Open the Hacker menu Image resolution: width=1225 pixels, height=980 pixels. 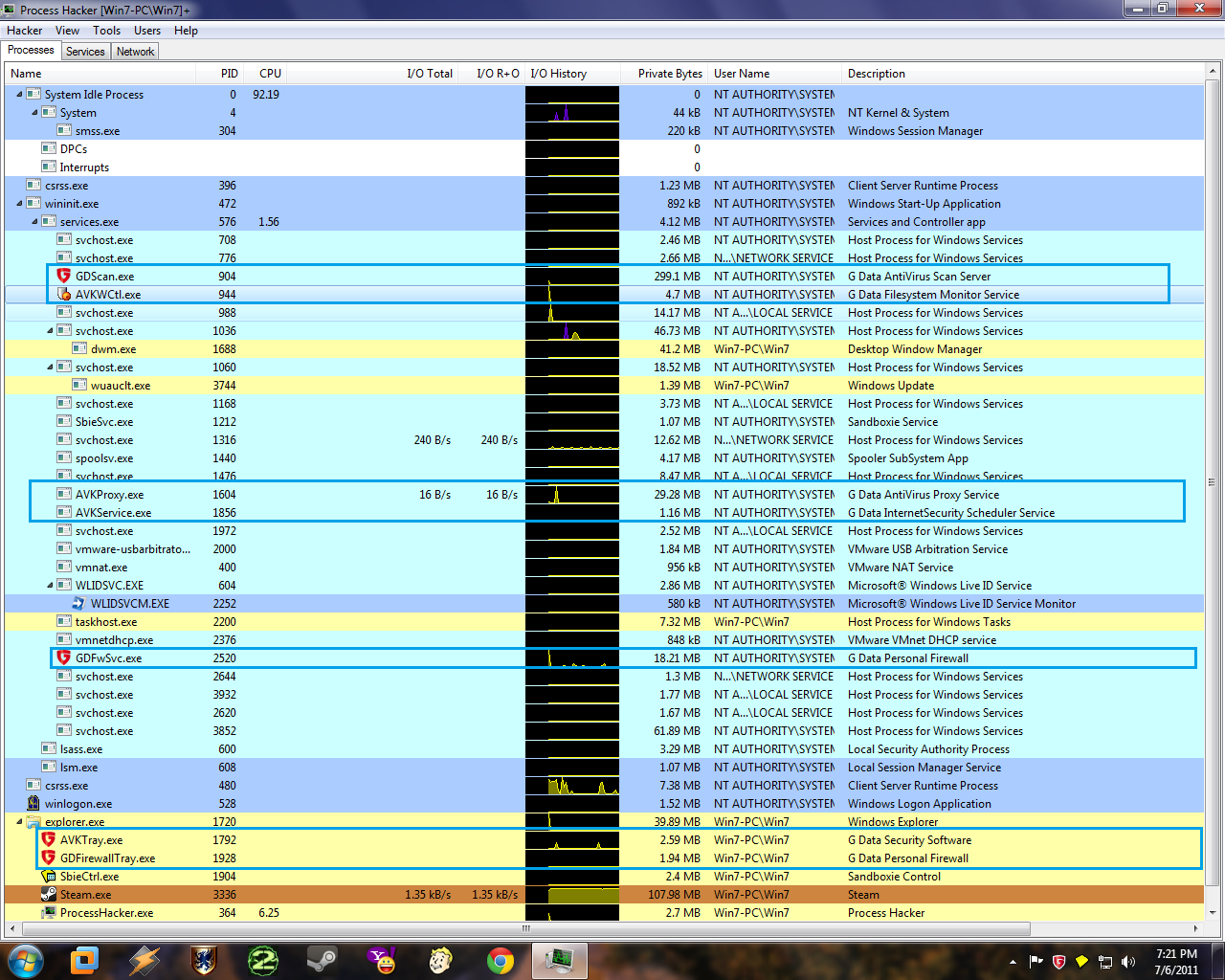click(x=25, y=31)
